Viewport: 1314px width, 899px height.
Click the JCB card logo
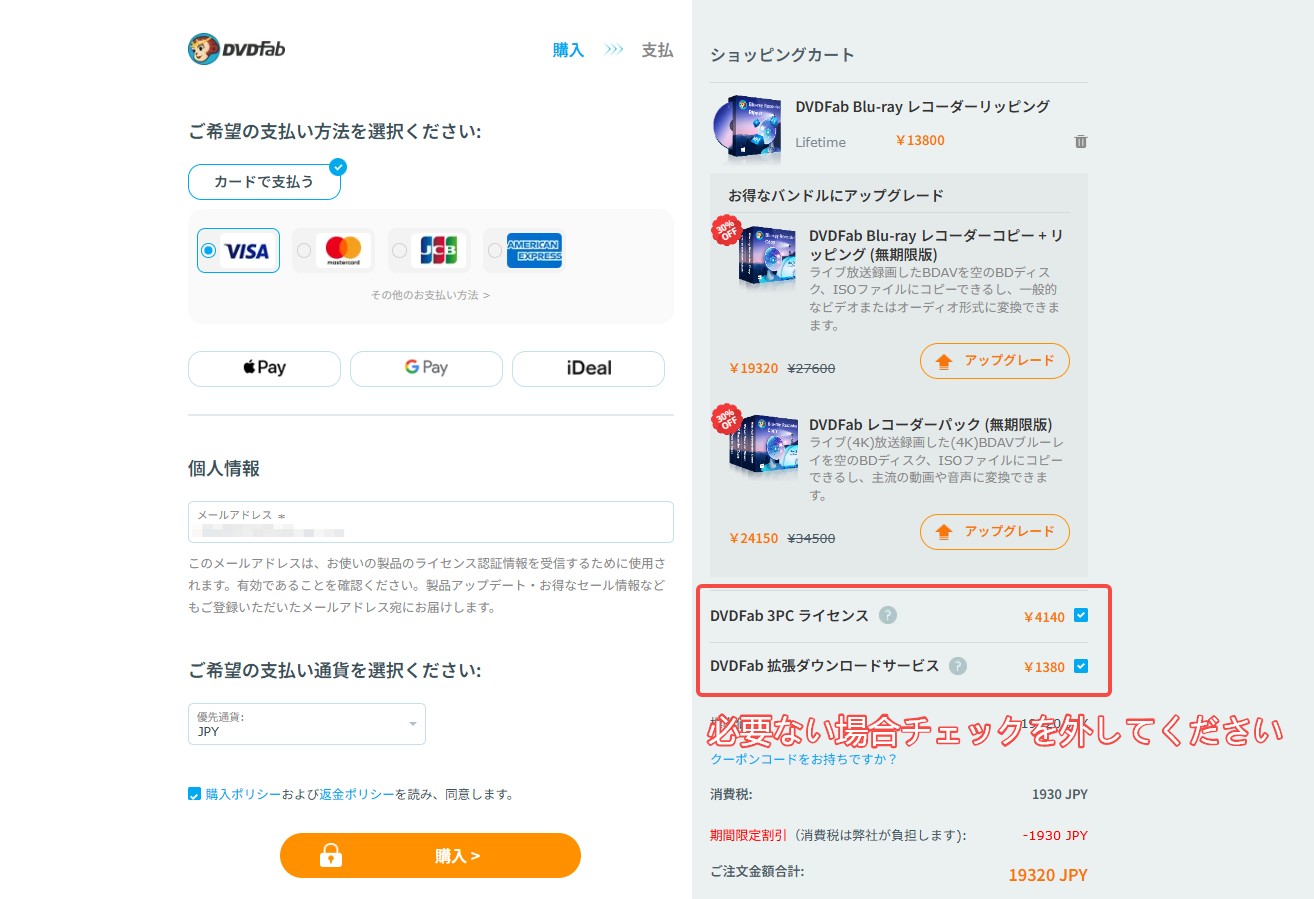(x=440, y=251)
